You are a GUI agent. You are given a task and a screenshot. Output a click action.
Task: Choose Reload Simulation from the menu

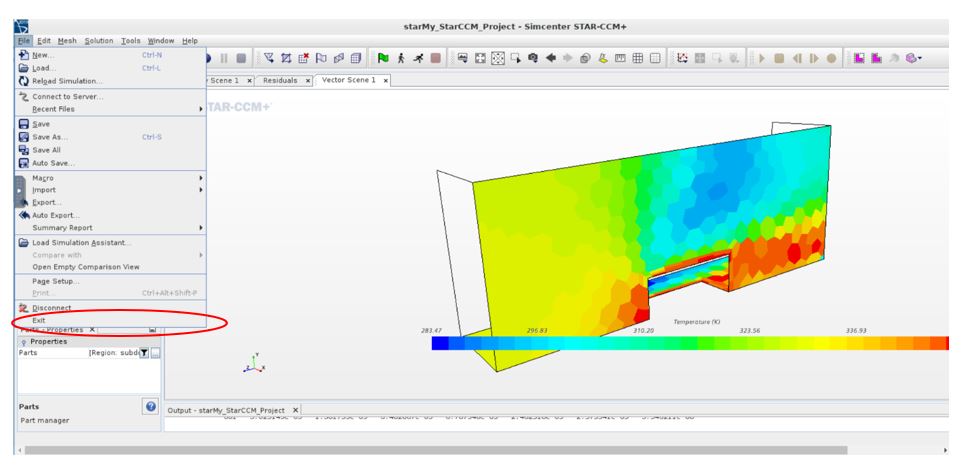tap(111, 81)
